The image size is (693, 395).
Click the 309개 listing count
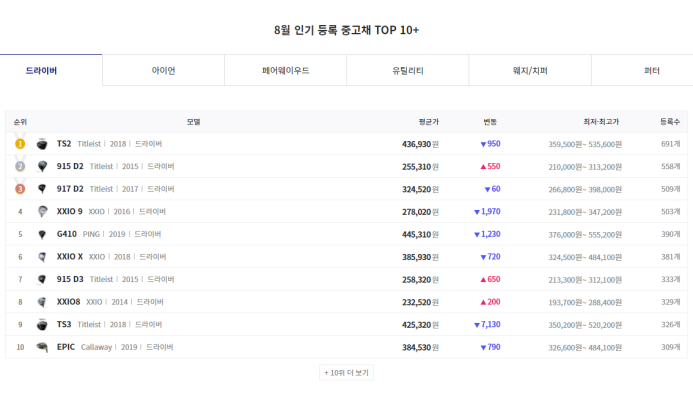670,347
